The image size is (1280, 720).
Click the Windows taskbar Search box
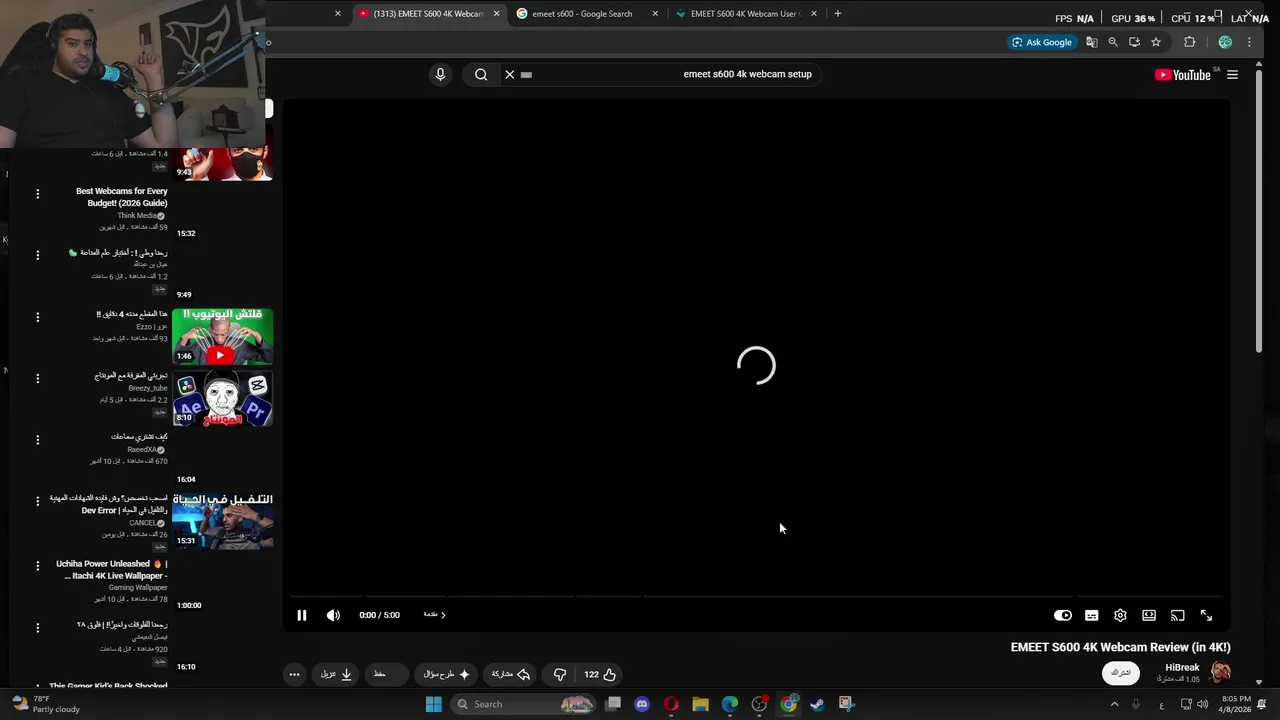pyautogui.click(x=523, y=704)
